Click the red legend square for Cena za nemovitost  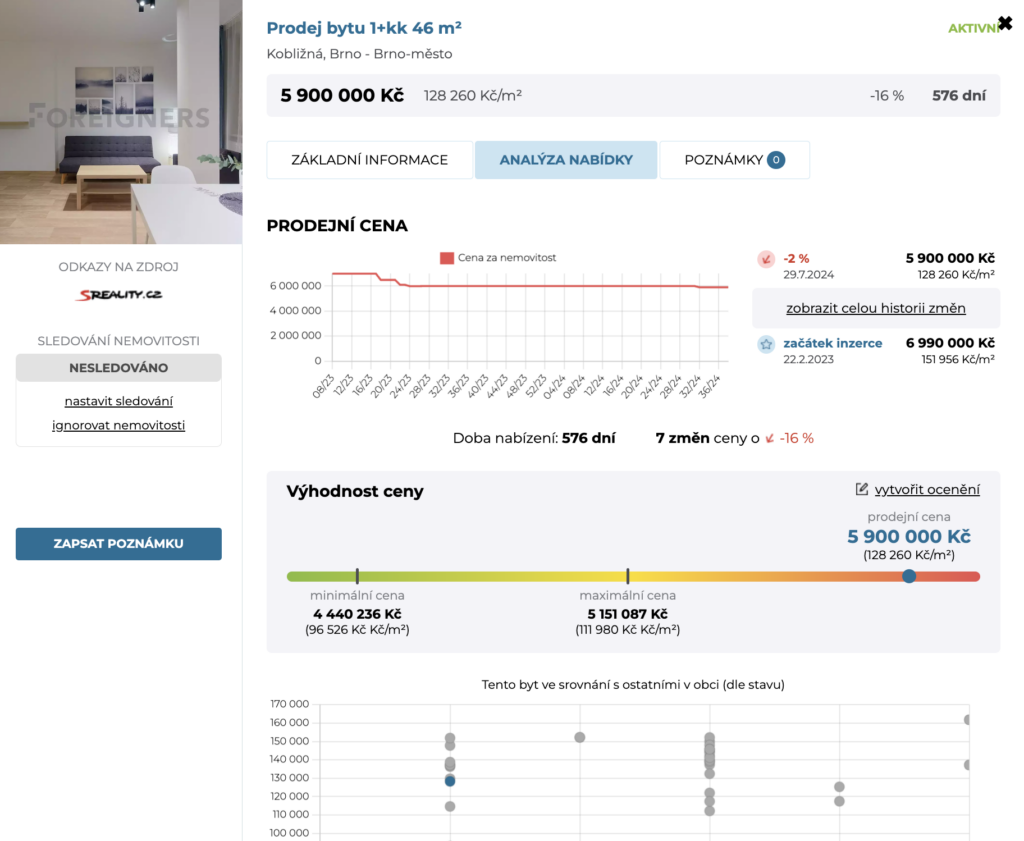point(447,258)
